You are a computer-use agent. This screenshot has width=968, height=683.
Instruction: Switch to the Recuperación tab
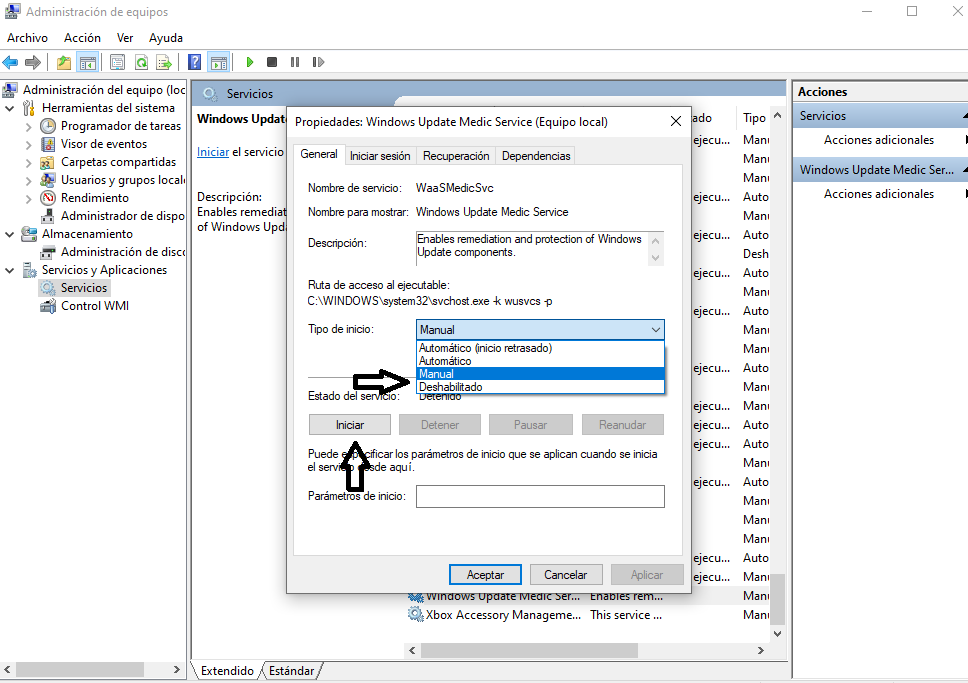(x=456, y=156)
